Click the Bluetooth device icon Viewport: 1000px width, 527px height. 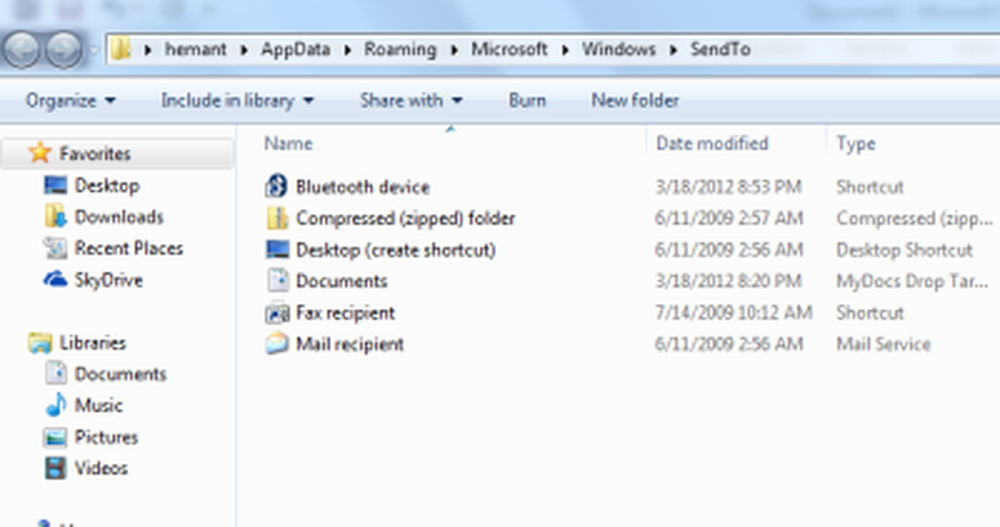(x=276, y=187)
